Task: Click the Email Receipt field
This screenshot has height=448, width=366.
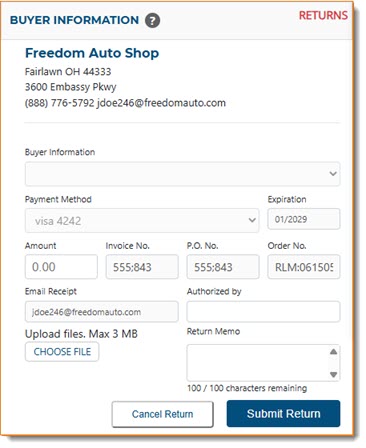Action: [102, 312]
